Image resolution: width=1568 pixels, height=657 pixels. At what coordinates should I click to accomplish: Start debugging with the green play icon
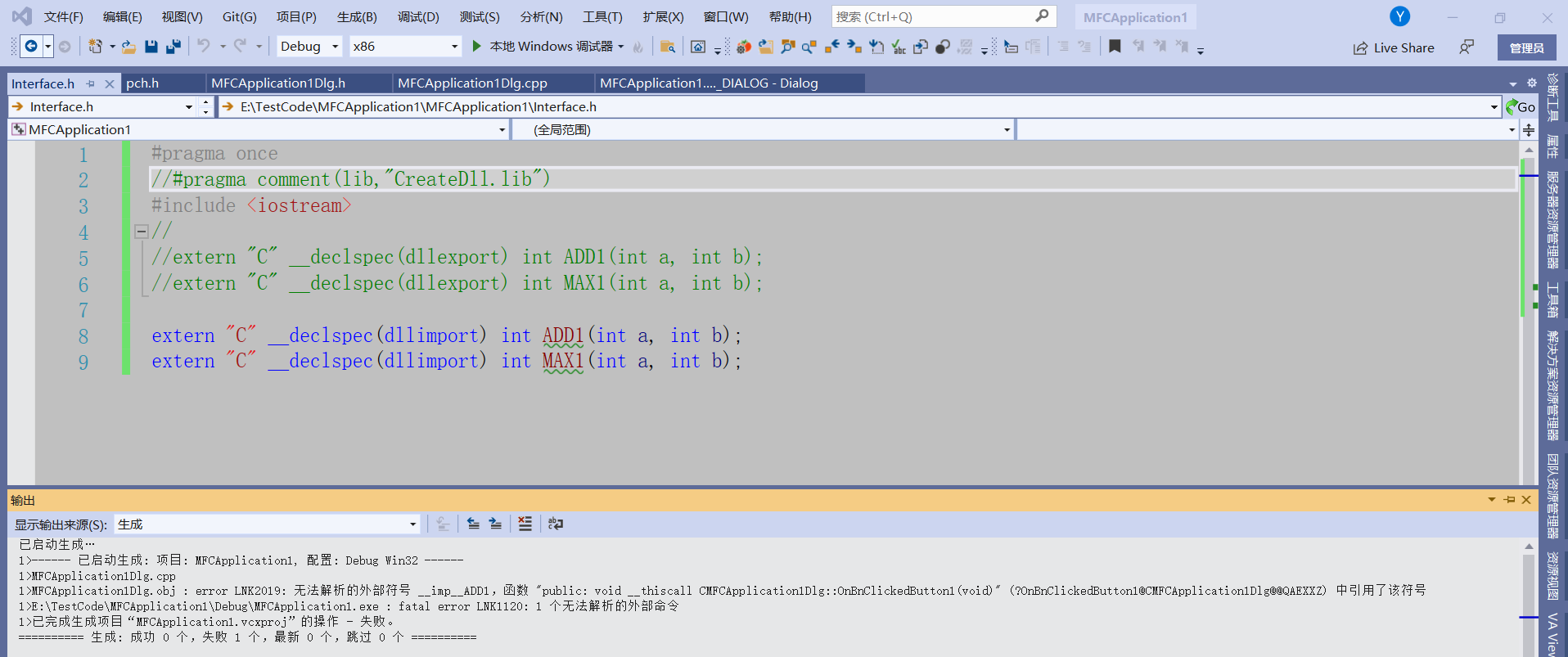pos(476,47)
